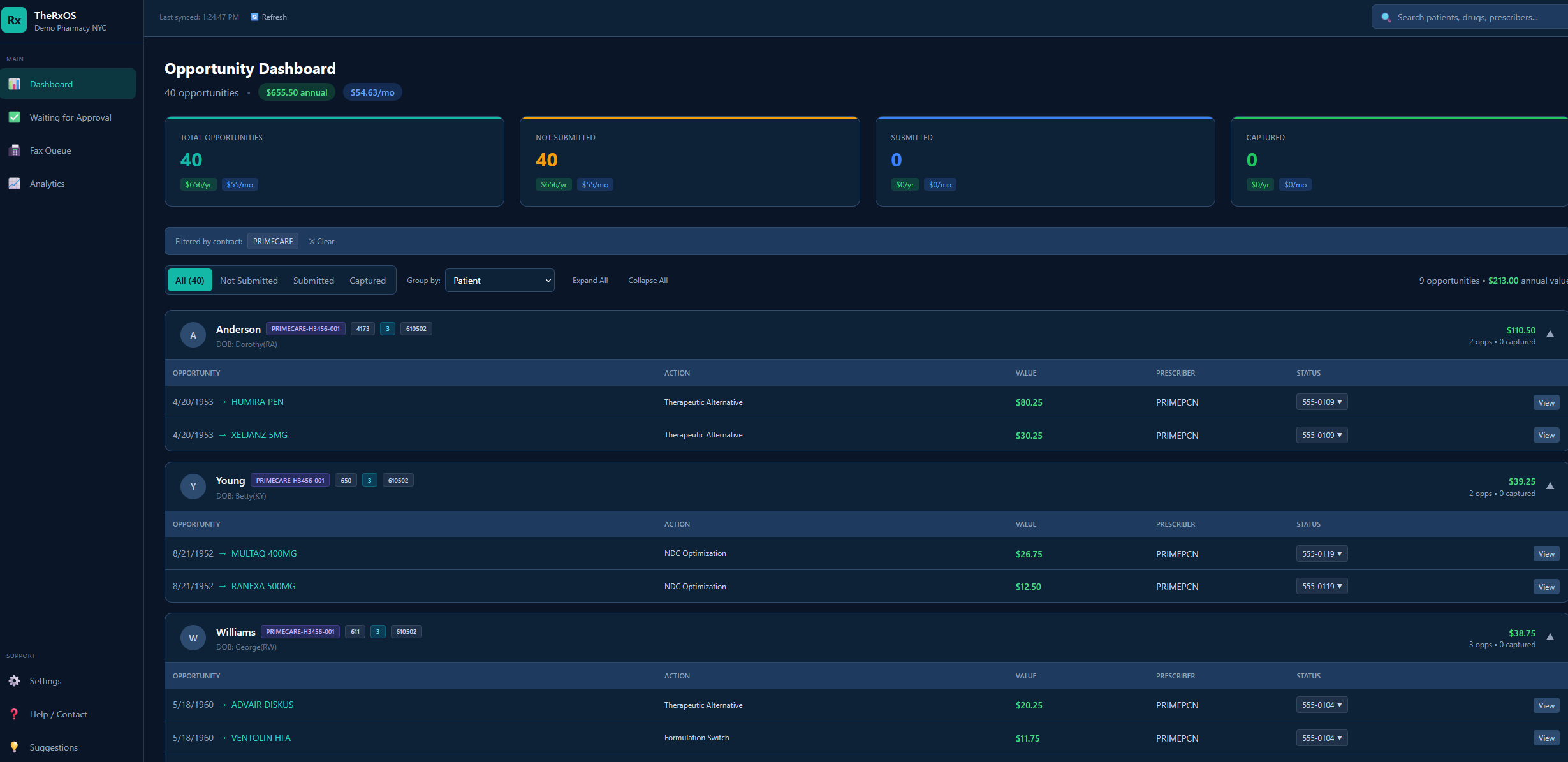View the Analytics section
Viewport: 1568px width, 762px height.
[47, 183]
